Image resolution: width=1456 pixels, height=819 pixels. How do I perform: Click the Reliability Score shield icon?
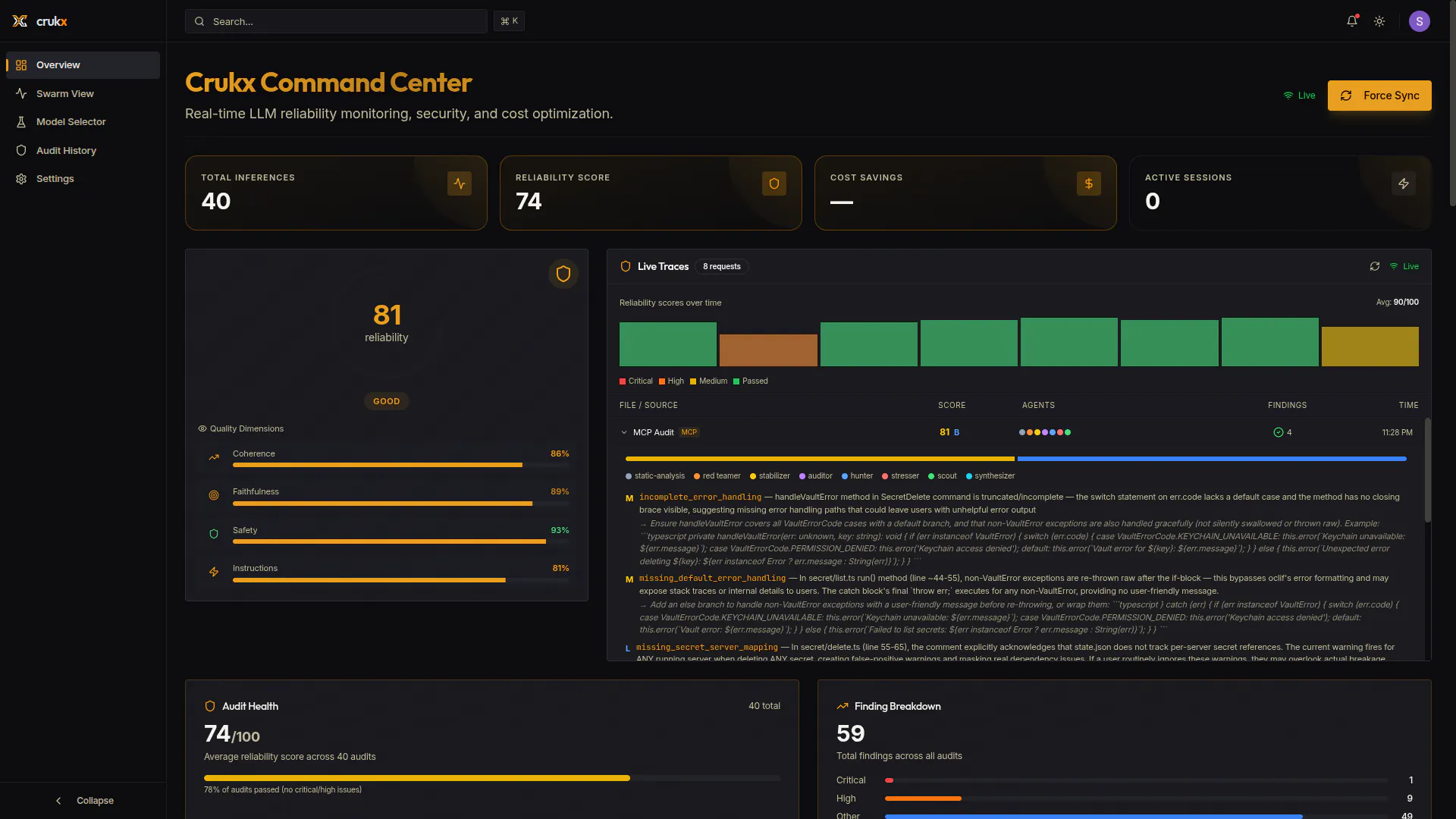point(774,184)
